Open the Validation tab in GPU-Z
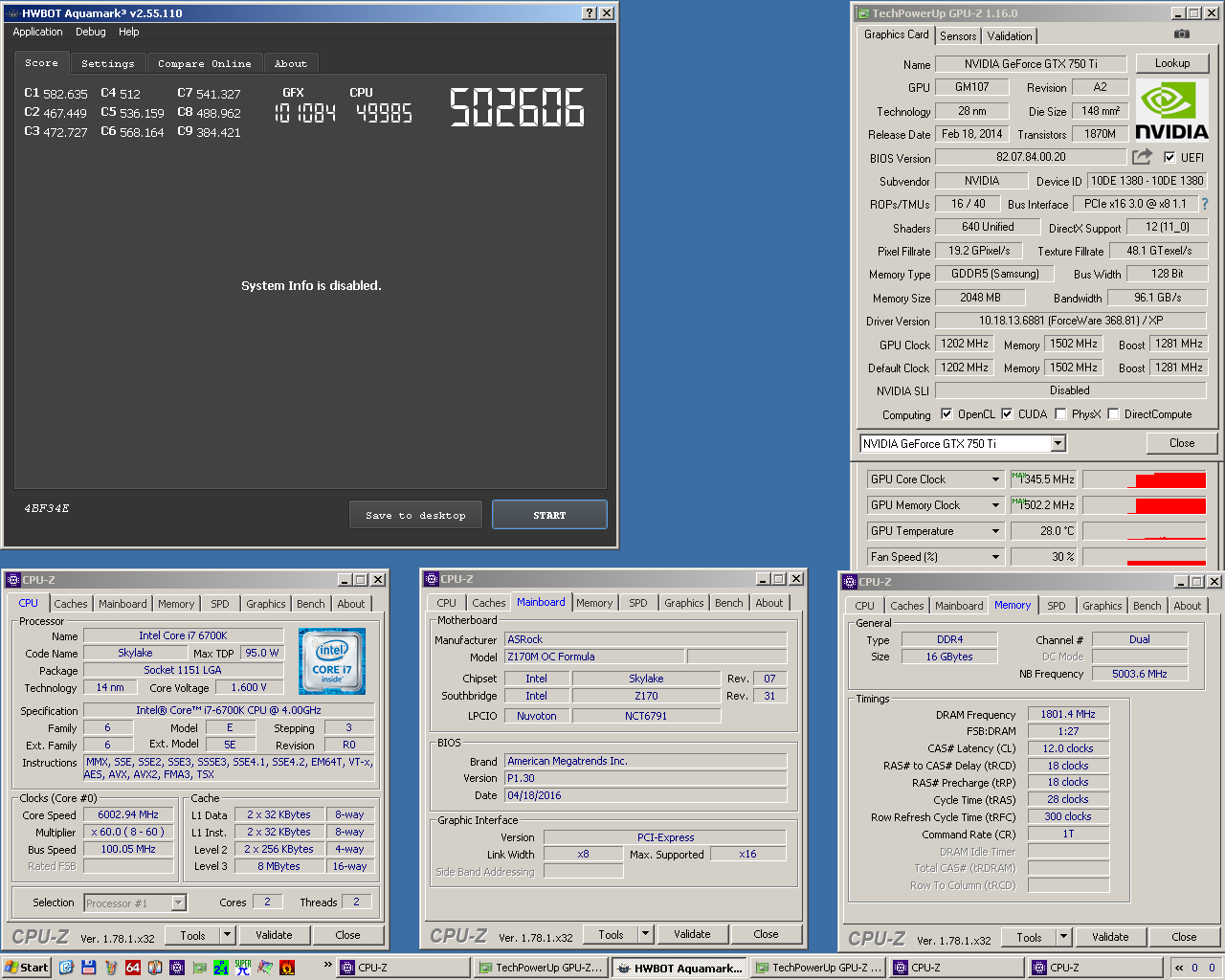1225x980 pixels. [1010, 36]
